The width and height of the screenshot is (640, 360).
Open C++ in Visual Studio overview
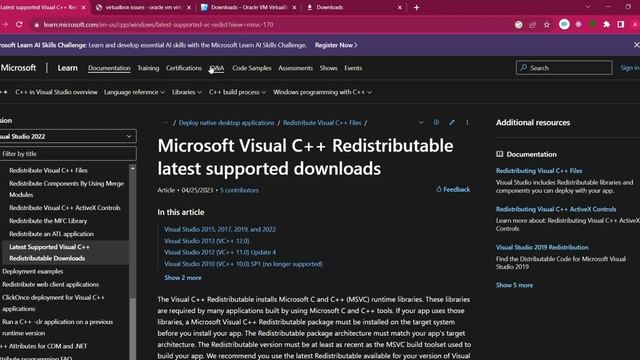56,92
